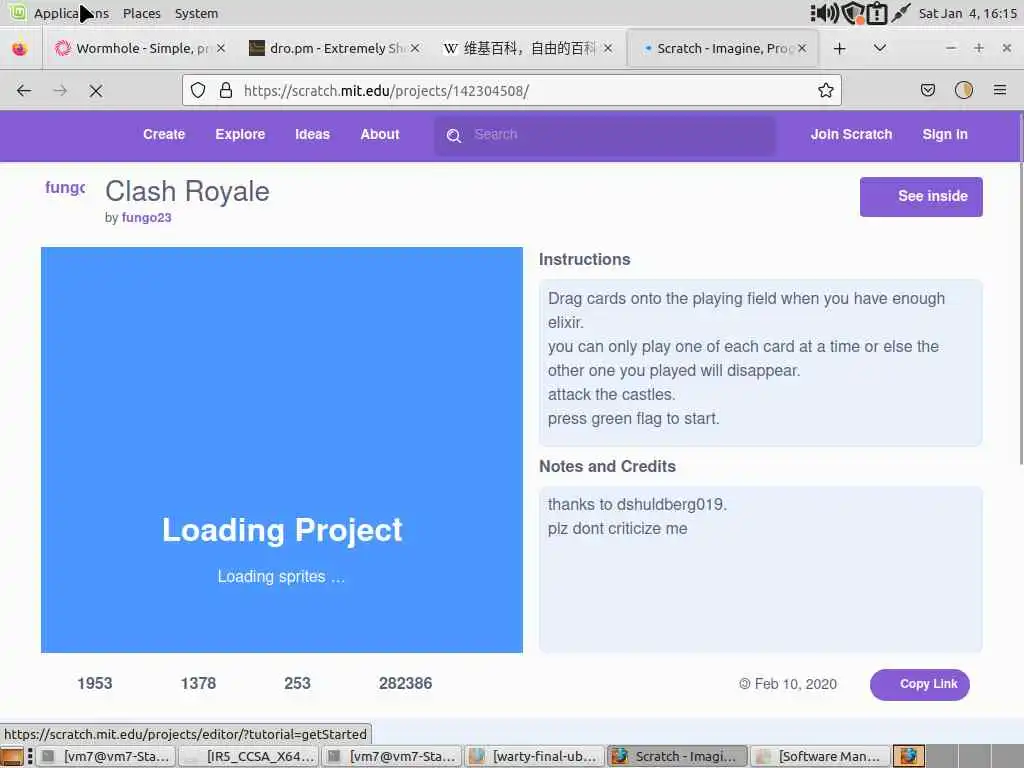Close the dro.pm tab
1024x768 pixels.
415,48
